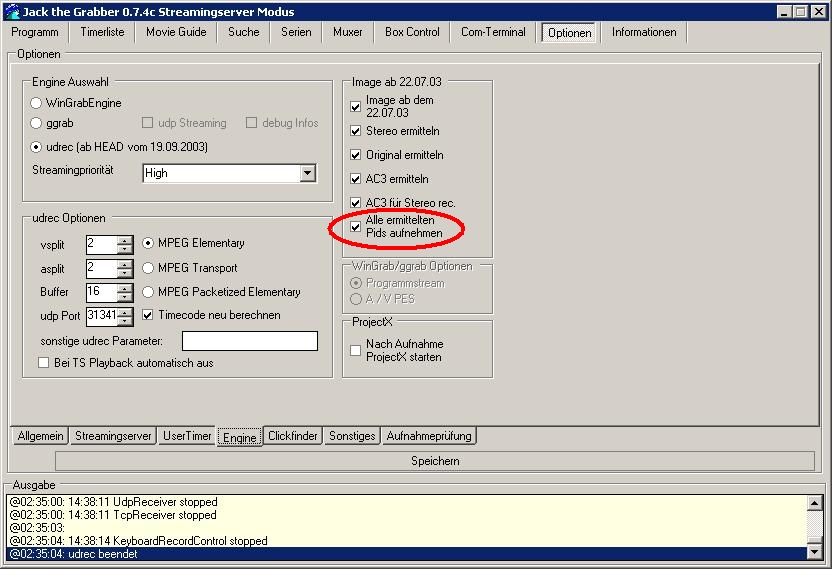
Task: Open the Sonstiges options sub-tab
Action: [352, 436]
